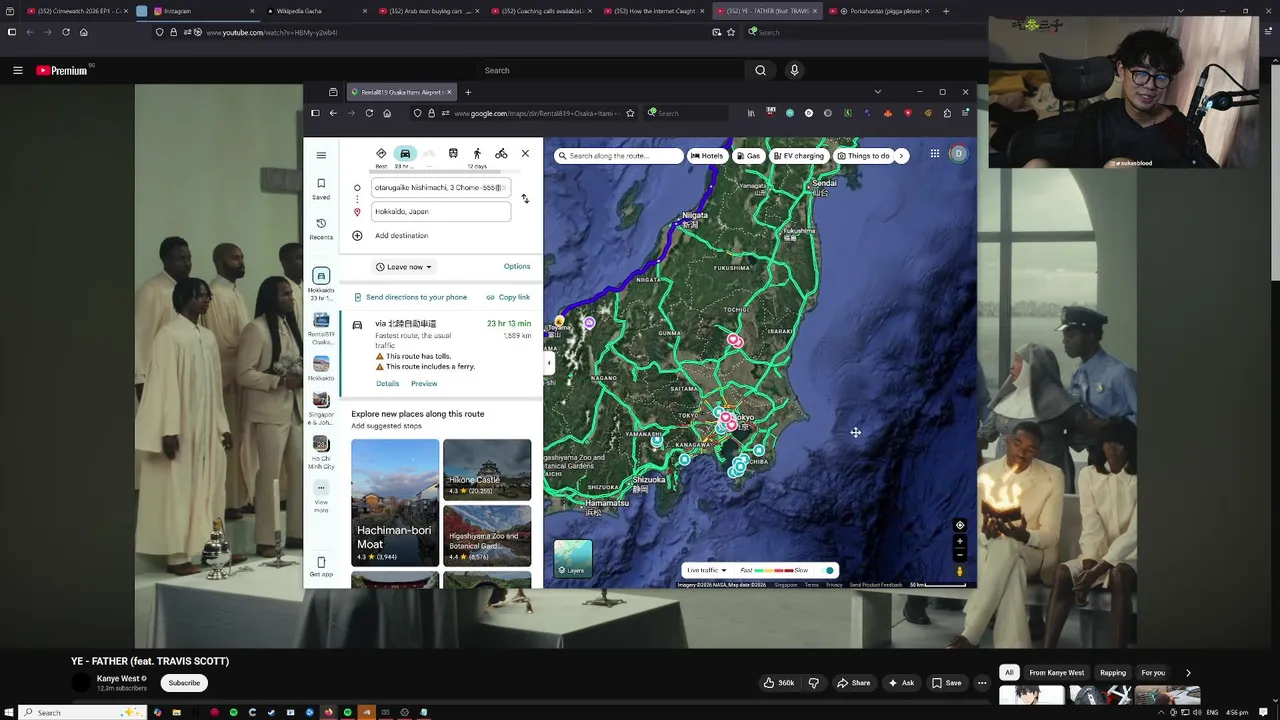Filter by Gas along route
Image resolution: width=1280 pixels, height=720 pixels.
(748, 156)
